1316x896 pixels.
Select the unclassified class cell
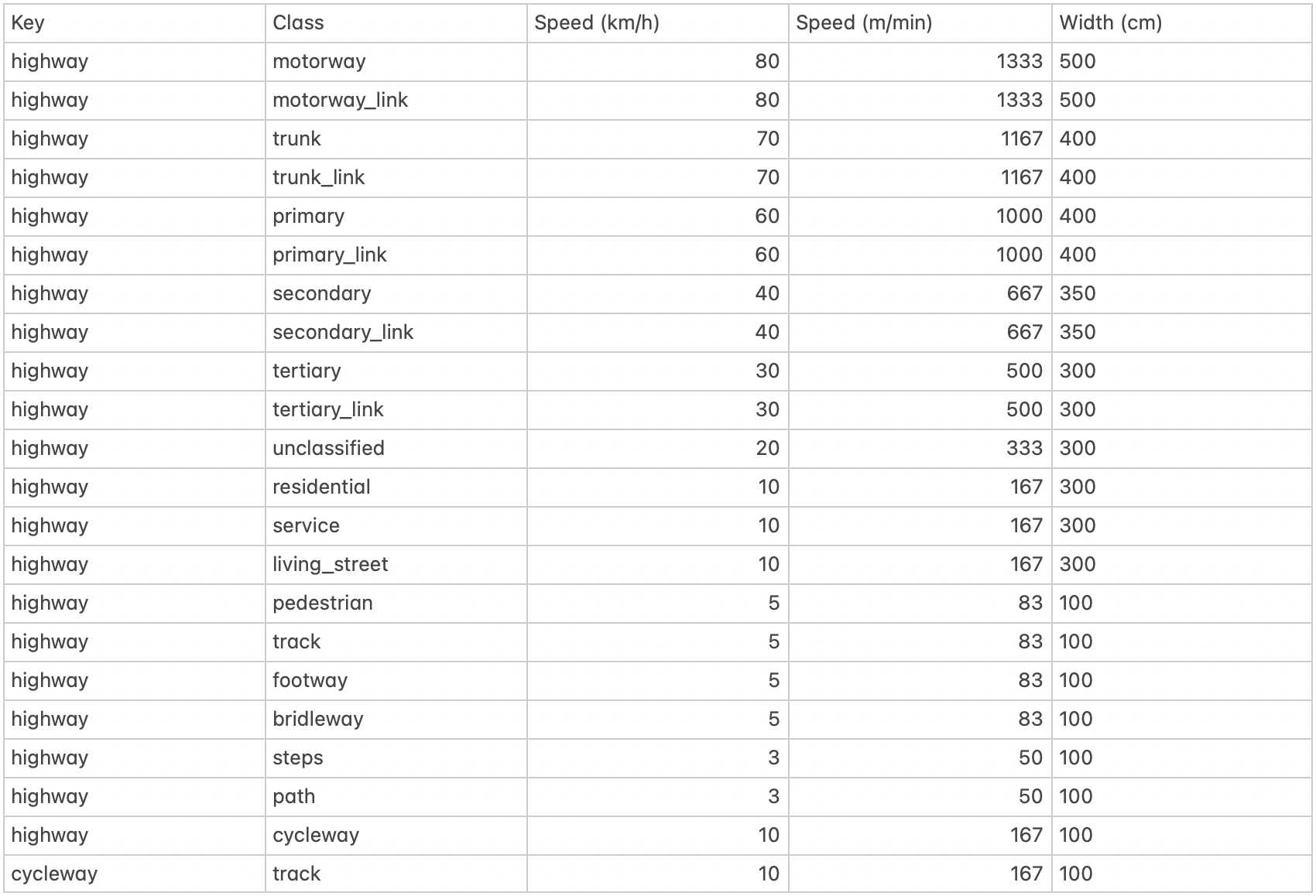tap(328, 449)
